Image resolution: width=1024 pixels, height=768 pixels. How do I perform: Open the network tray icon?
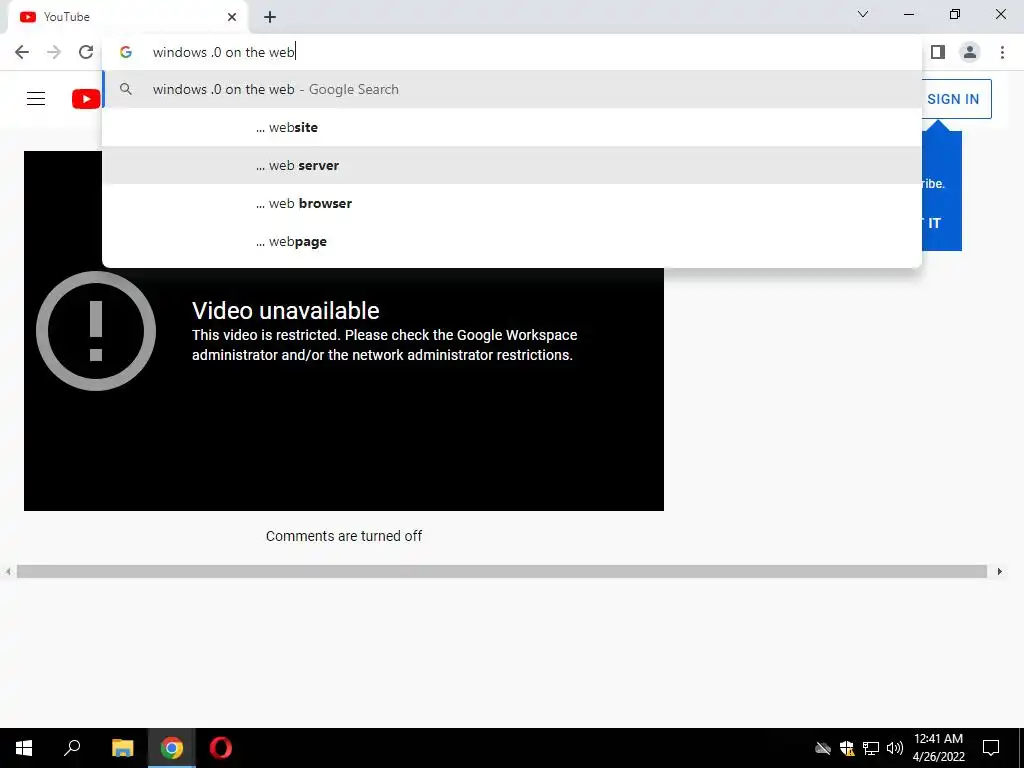871,748
